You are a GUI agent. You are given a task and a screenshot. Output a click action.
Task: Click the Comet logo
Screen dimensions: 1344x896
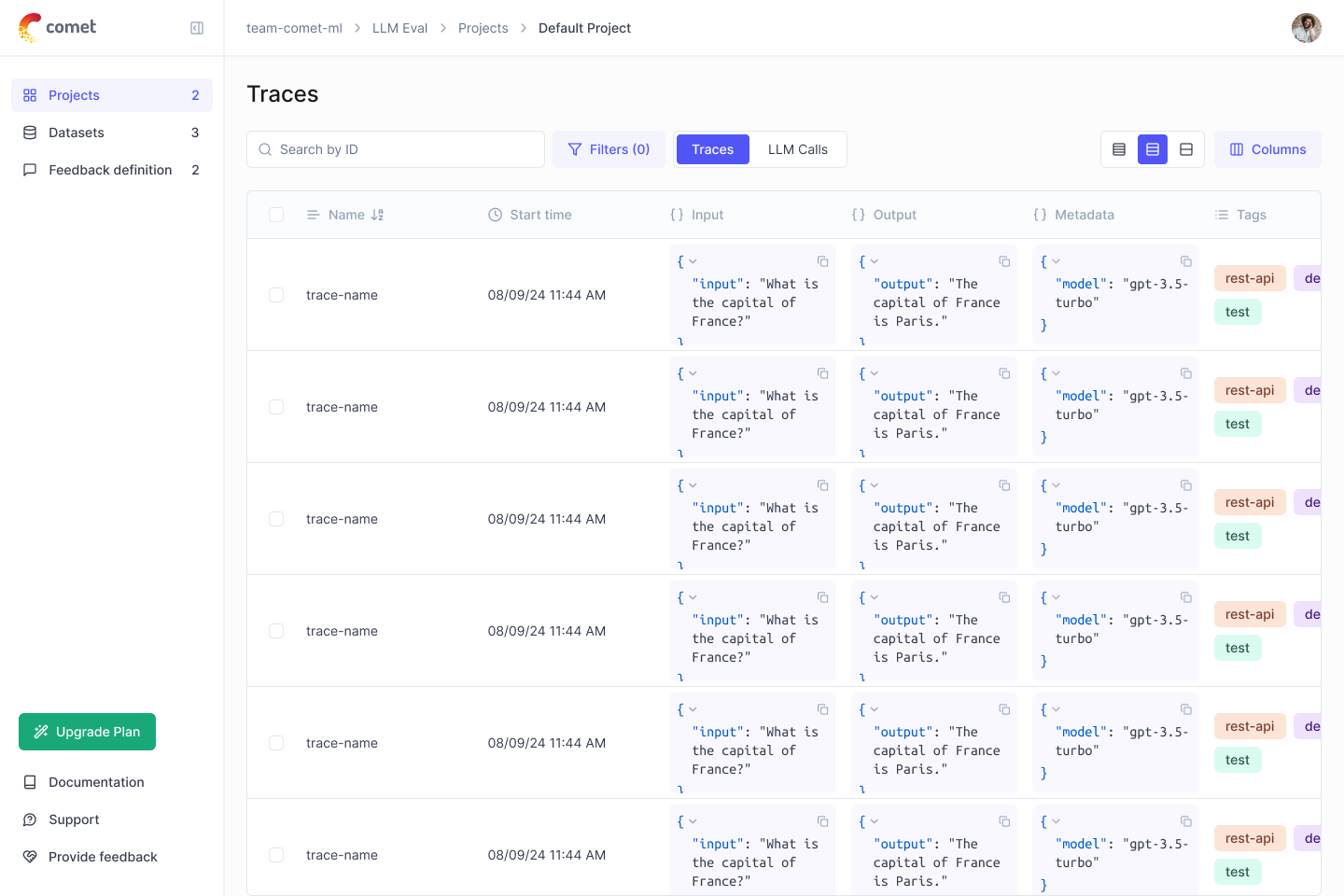57,27
